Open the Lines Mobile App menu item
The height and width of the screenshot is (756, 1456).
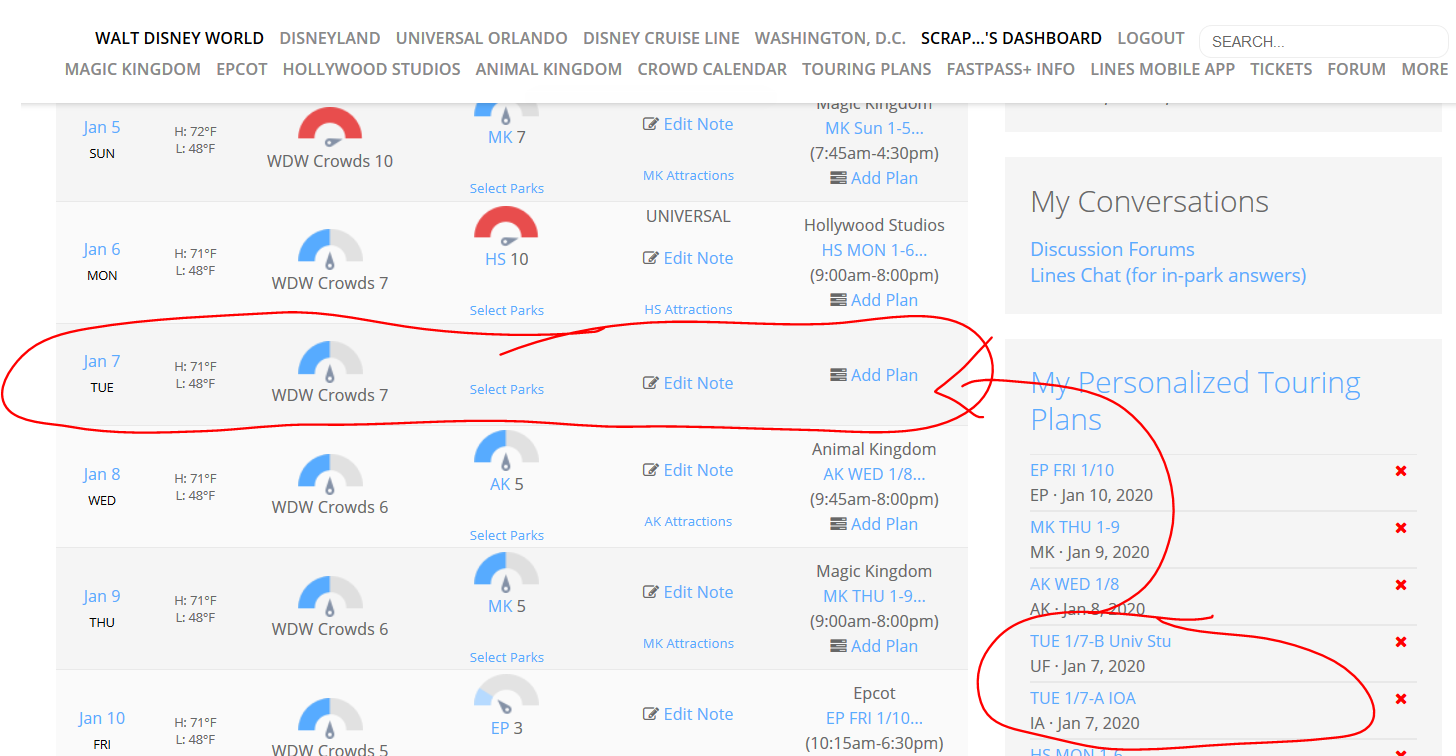pyautogui.click(x=1163, y=69)
